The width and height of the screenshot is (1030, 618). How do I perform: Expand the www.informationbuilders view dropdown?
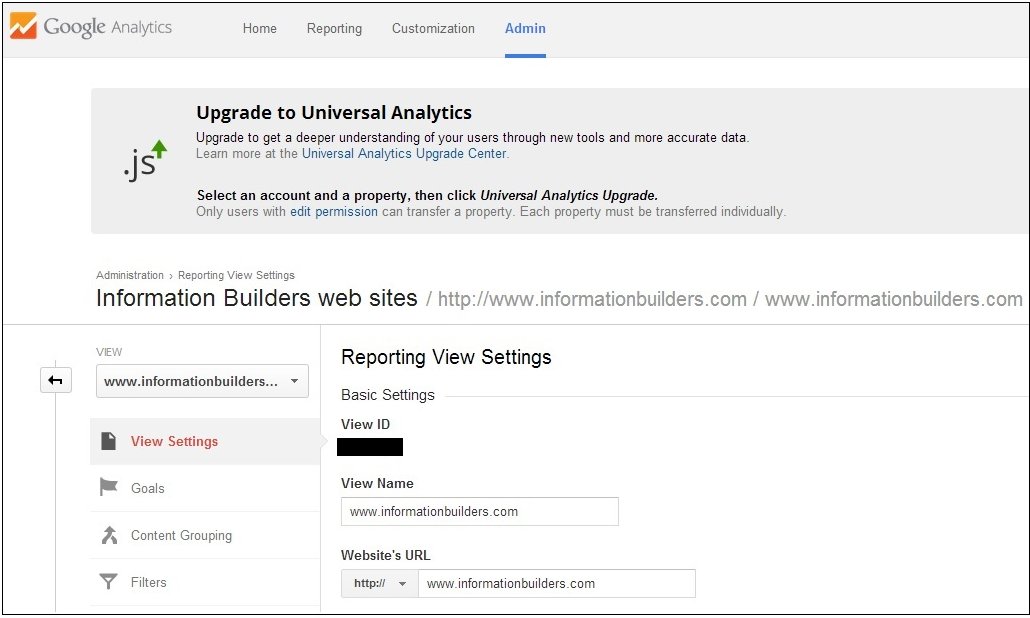pyautogui.click(x=202, y=381)
